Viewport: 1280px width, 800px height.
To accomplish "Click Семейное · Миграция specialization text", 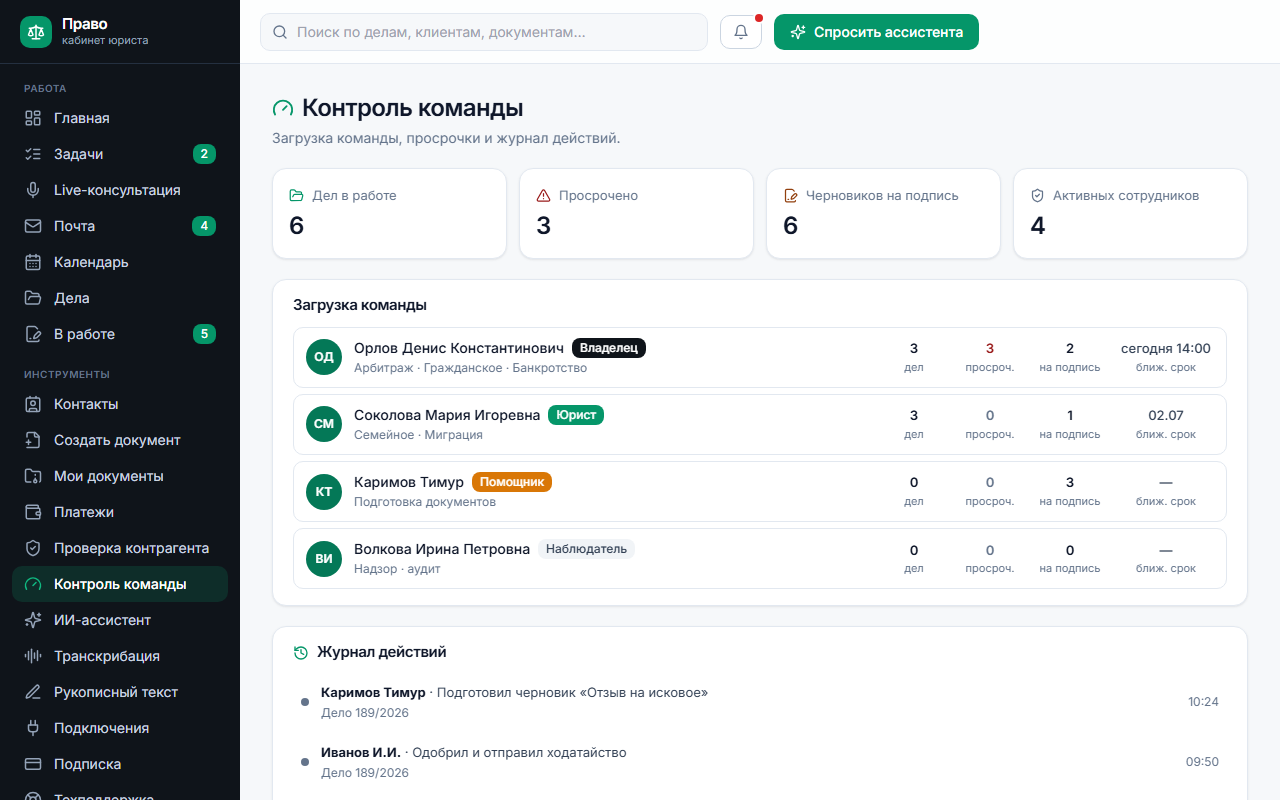I will pyautogui.click(x=418, y=435).
